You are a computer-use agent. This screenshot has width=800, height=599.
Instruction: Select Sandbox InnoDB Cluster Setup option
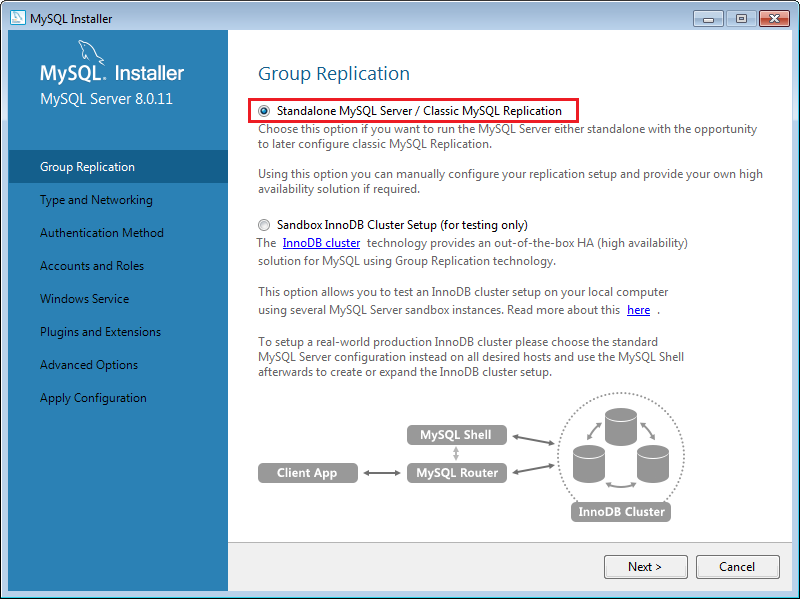264,225
